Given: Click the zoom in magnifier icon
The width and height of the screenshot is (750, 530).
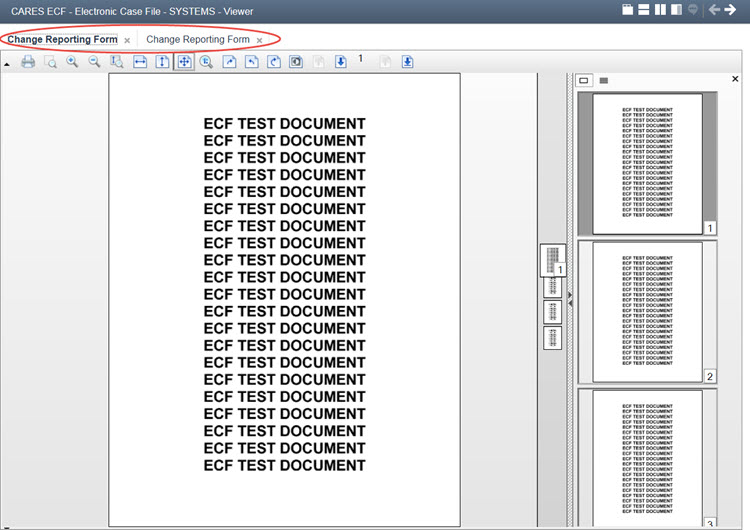Looking at the screenshot, I should [x=72, y=62].
